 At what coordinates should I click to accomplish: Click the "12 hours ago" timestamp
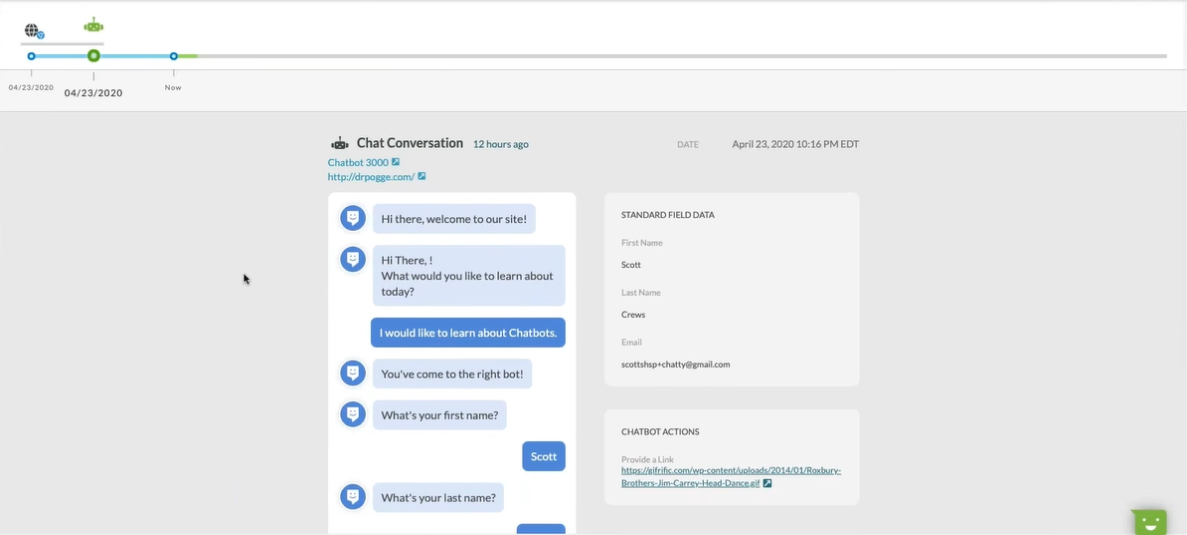pos(500,144)
